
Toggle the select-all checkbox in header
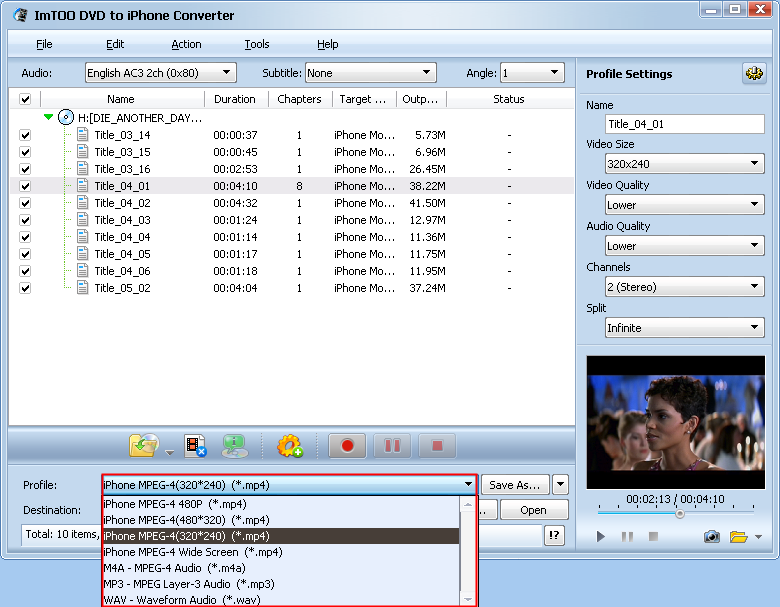coord(25,99)
